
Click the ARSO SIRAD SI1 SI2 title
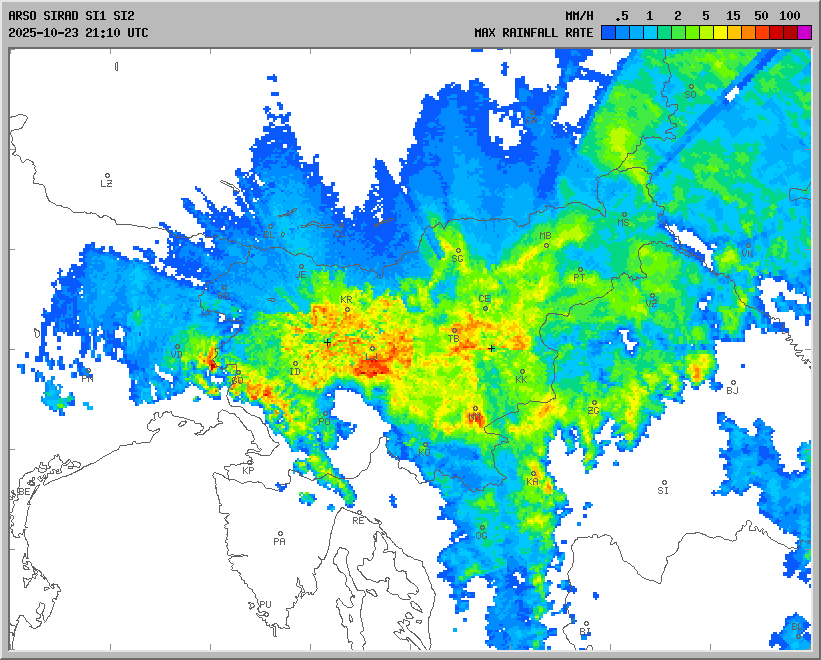coord(70,16)
